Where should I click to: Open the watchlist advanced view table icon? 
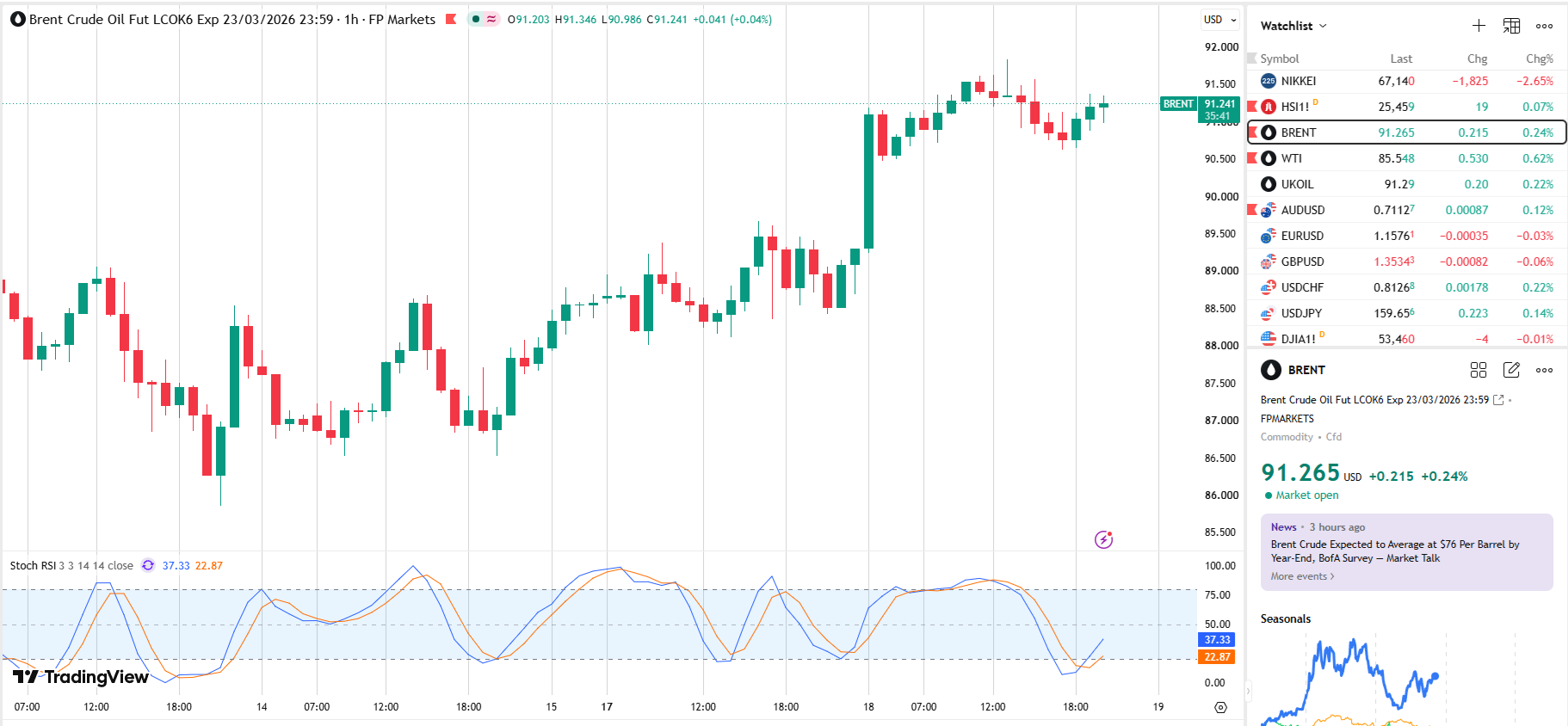(x=1511, y=26)
